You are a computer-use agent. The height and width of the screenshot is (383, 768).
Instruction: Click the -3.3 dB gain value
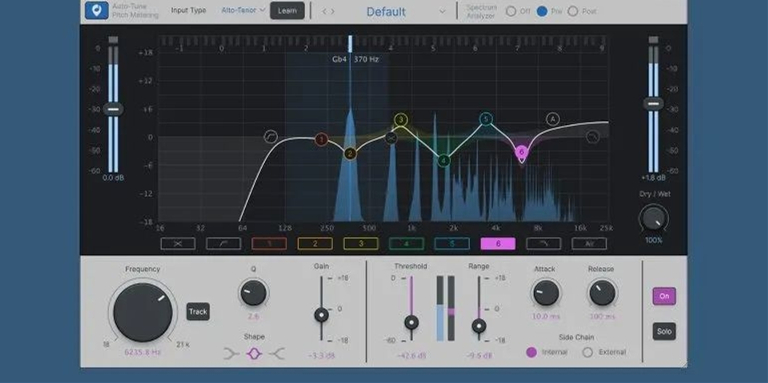[321, 356]
